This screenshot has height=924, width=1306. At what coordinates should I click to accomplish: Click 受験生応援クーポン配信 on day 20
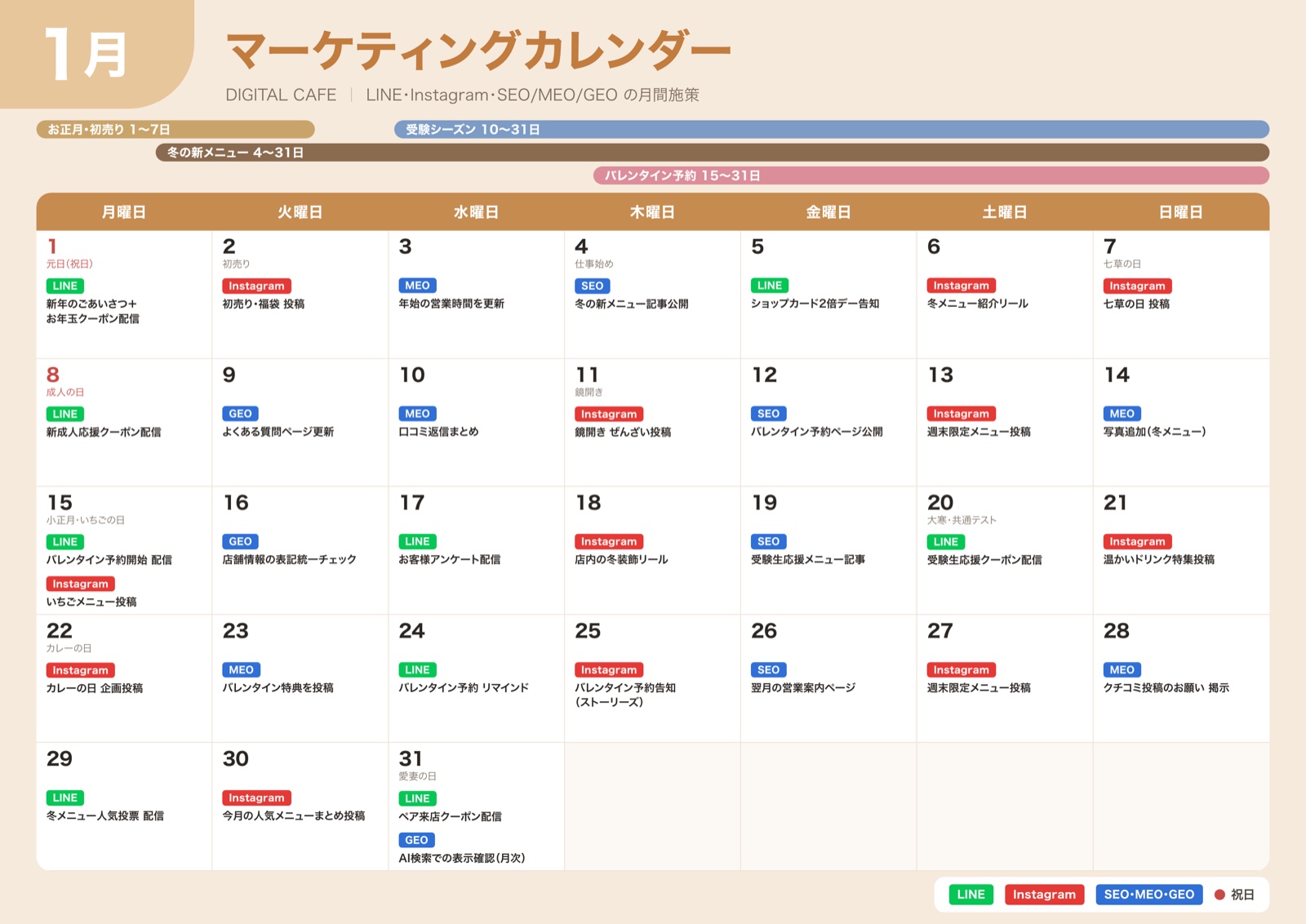pyautogui.click(x=984, y=560)
